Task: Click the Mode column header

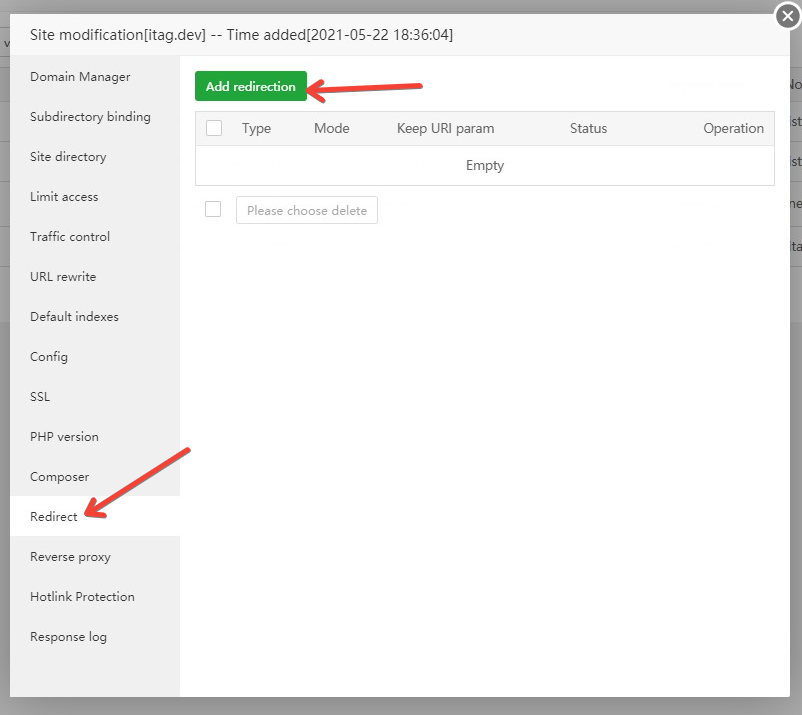Action: click(x=331, y=128)
